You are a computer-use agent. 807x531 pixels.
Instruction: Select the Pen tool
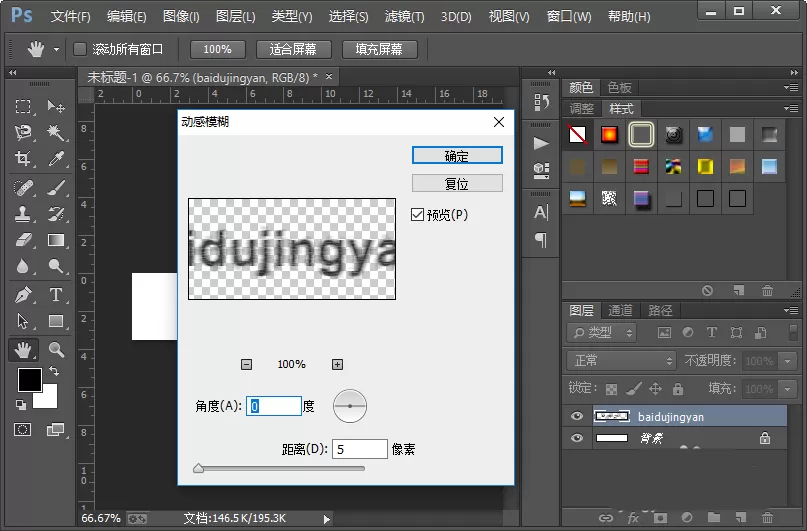23,295
